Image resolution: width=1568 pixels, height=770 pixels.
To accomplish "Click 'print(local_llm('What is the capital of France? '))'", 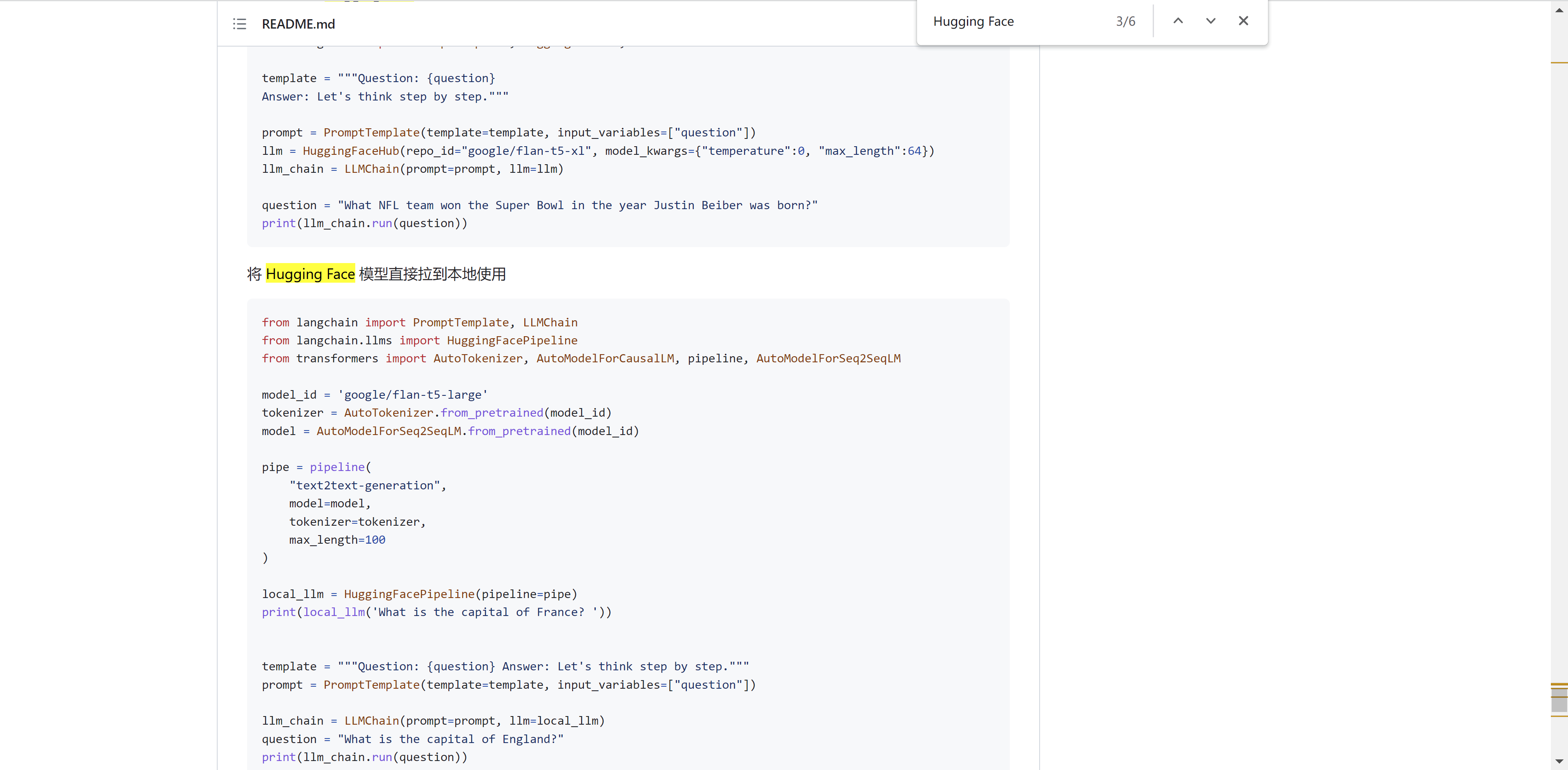I will [x=437, y=612].
